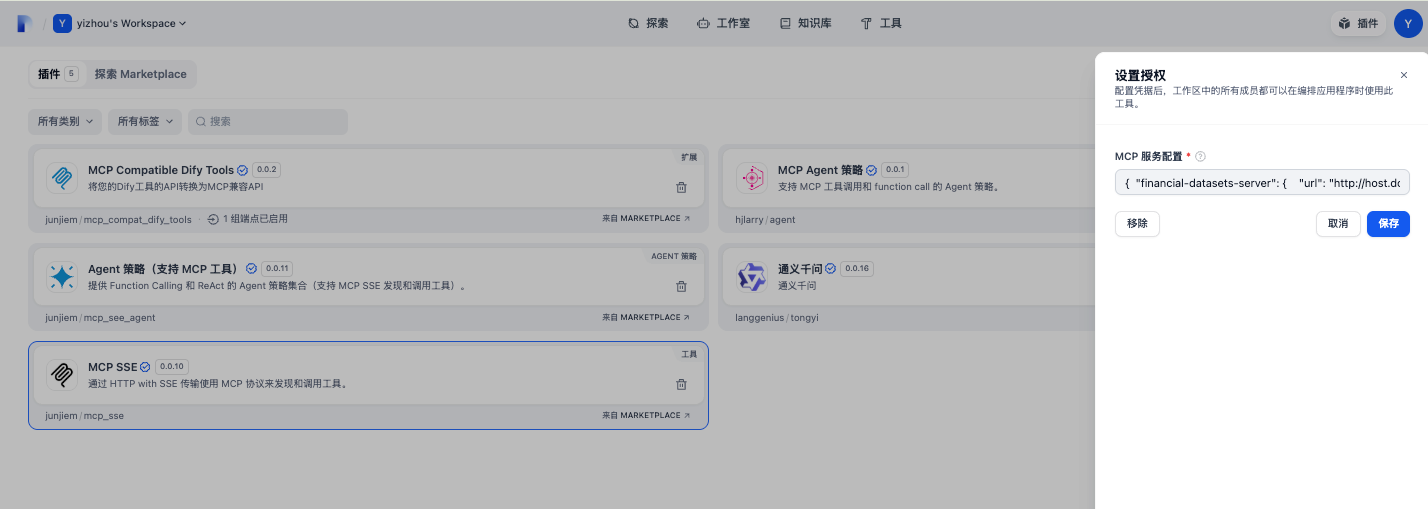Click the blue 保存 save button
Viewport: 1428px width, 509px height.
click(x=1388, y=224)
